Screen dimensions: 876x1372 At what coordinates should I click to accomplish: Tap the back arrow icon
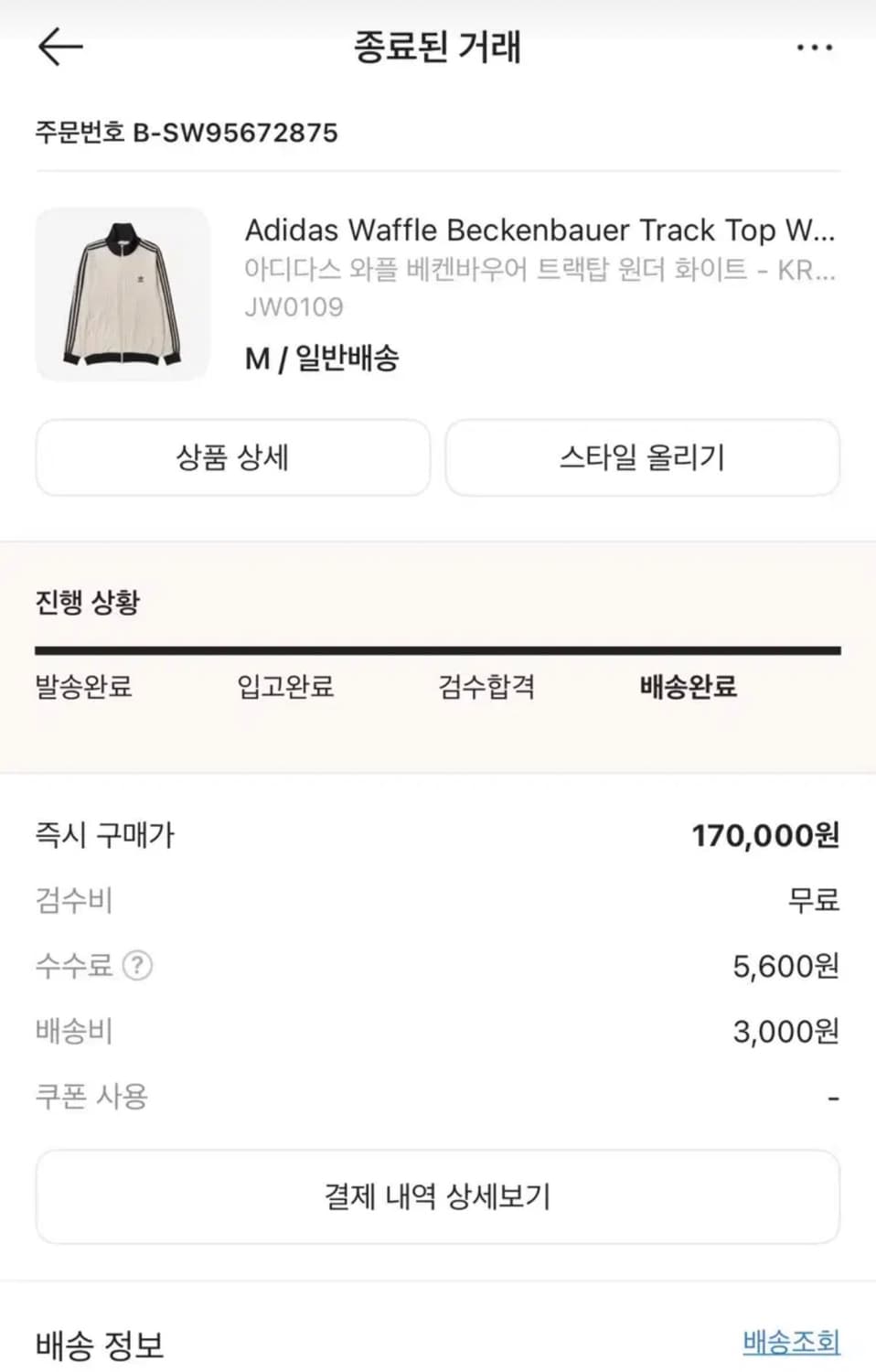60,47
